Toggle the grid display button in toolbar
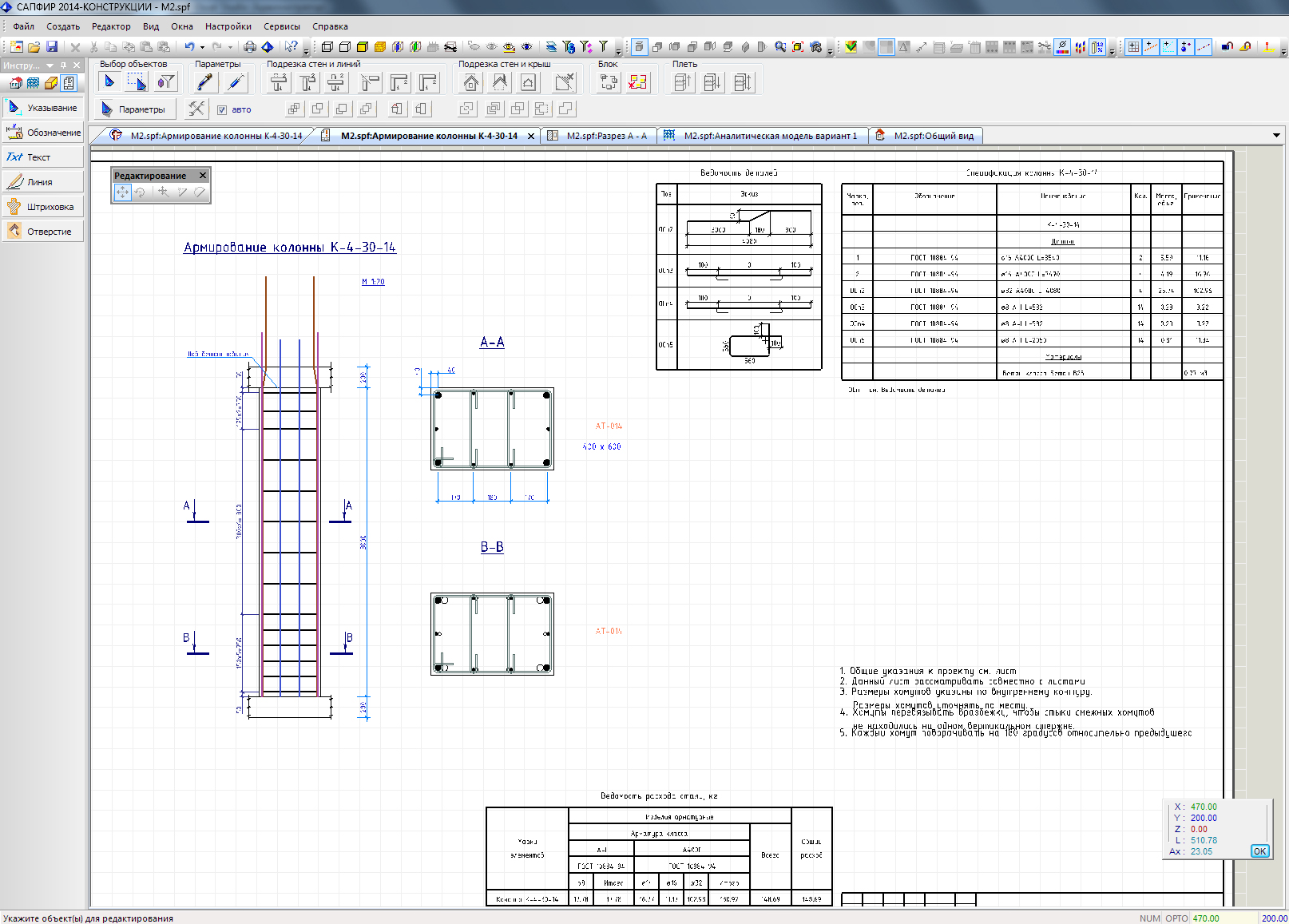1289x924 pixels. 1132,47
